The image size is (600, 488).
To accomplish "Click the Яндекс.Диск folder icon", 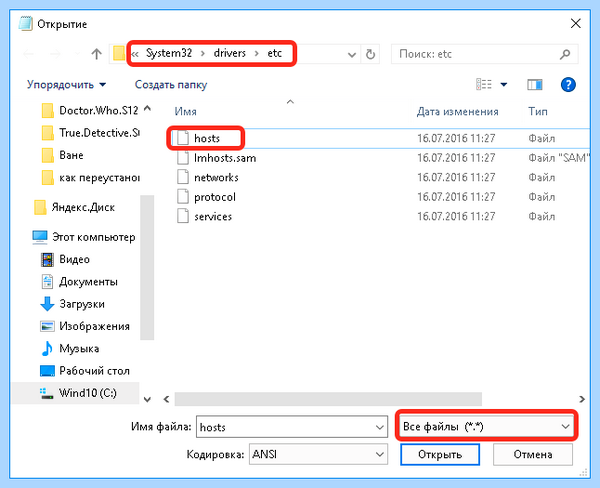I will pos(40,207).
